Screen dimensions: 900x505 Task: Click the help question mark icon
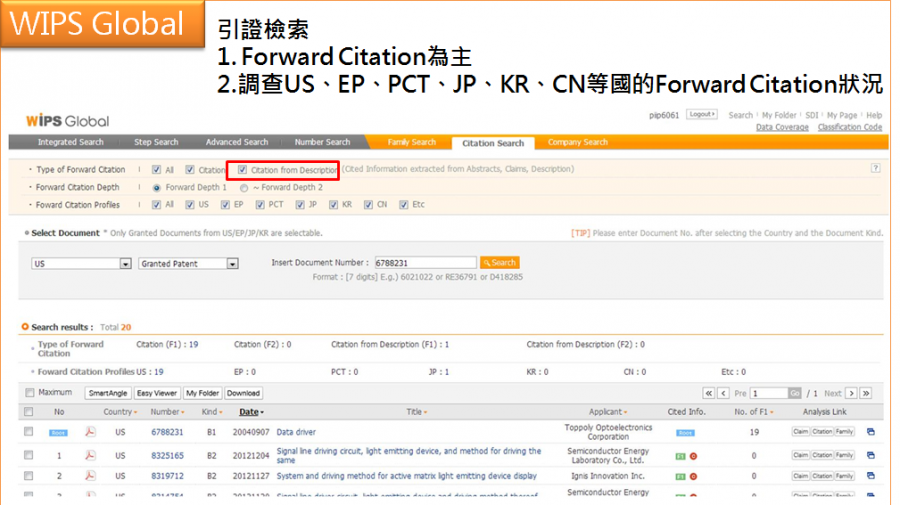(x=876, y=169)
